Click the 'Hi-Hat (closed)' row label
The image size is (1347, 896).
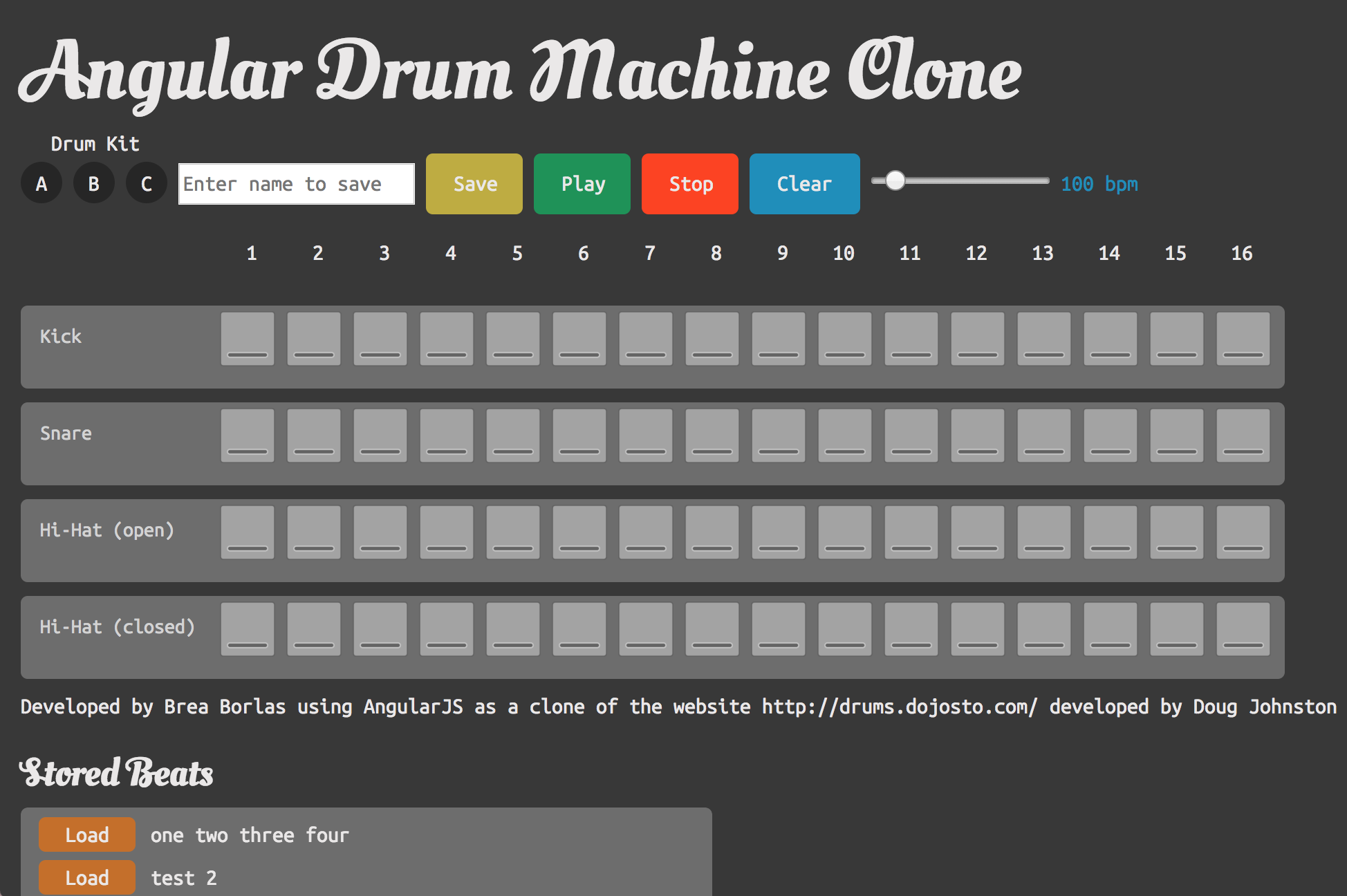pyautogui.click(x=118, y=627)
